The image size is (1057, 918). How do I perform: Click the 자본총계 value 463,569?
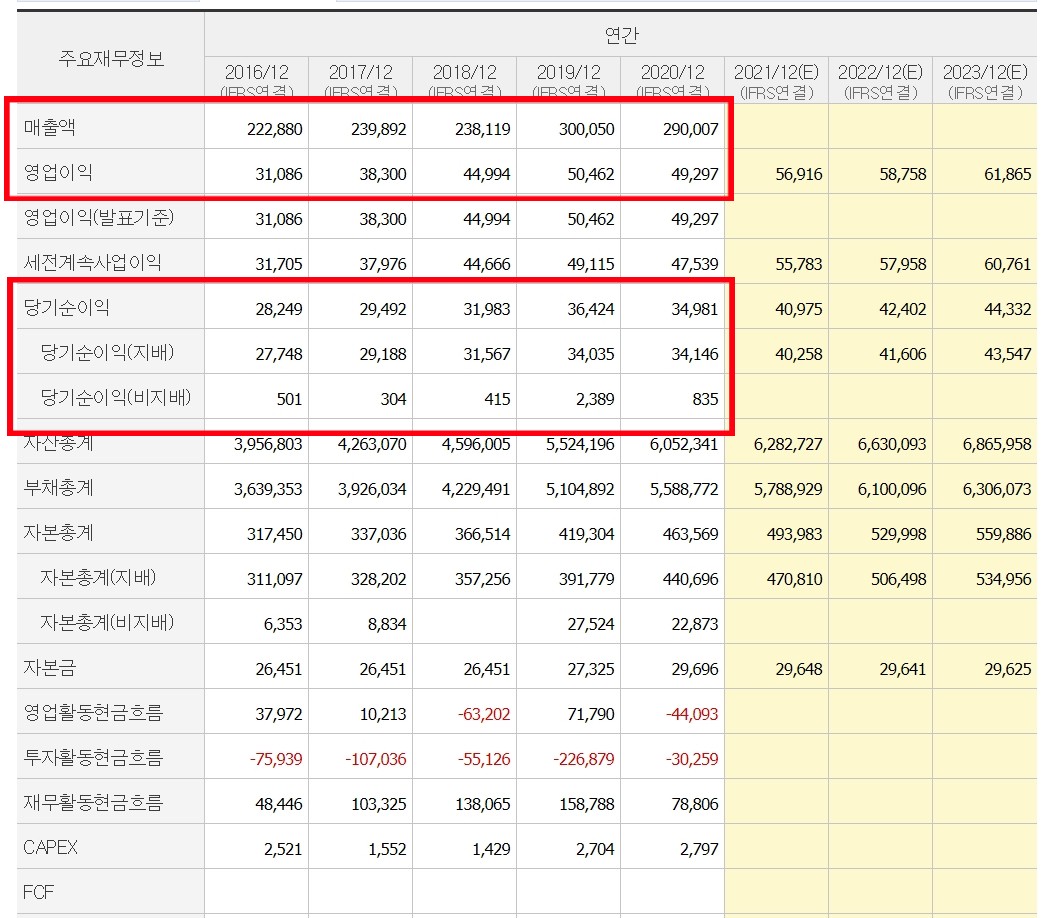pyautogui.click(x=690, y=534)
